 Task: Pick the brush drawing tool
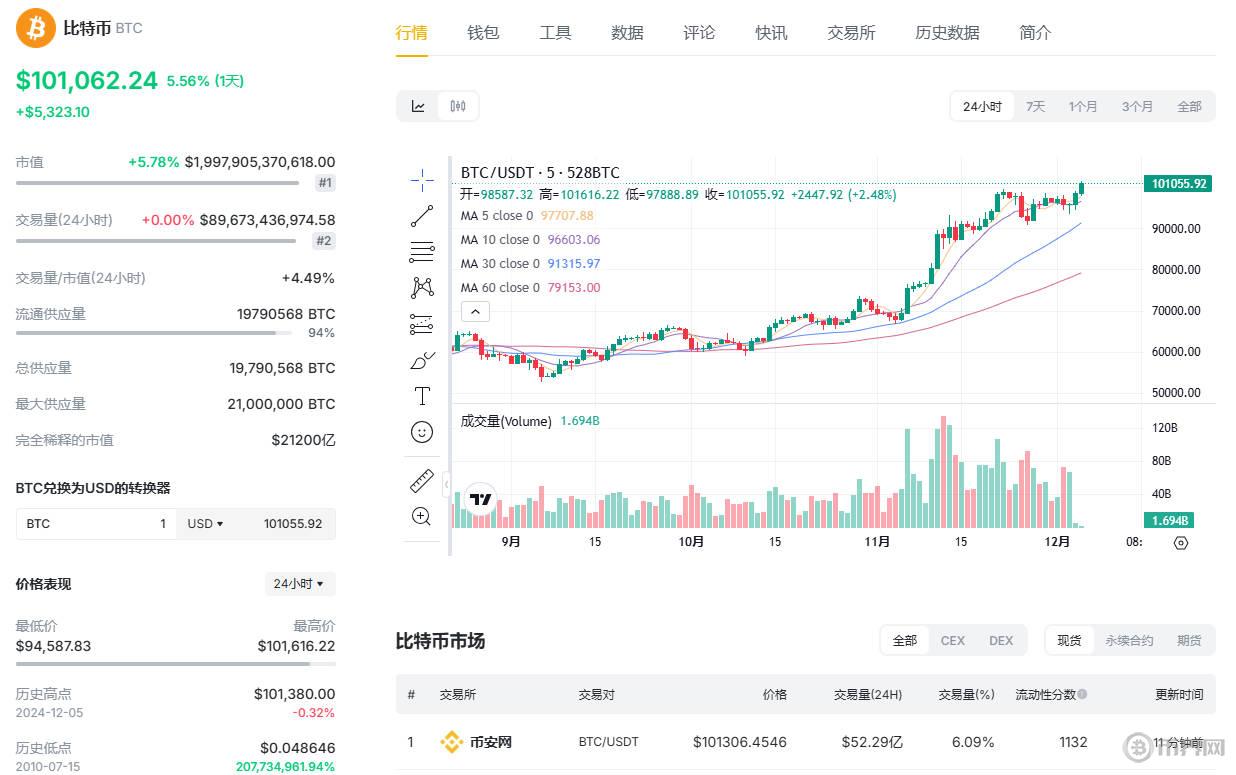click(x=422, y=360)
